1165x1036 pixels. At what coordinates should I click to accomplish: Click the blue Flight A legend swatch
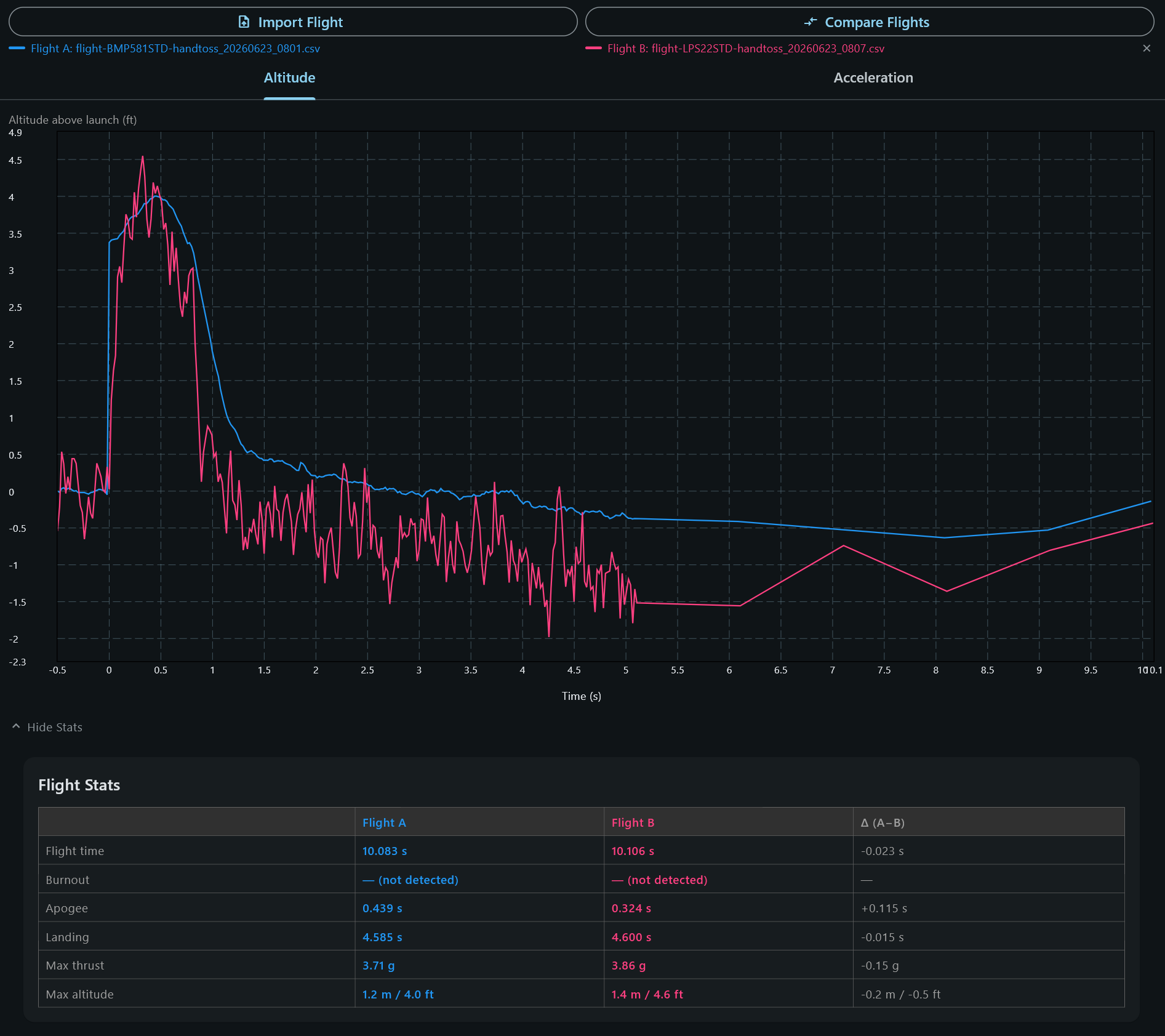pyautogui.click(x=17, y=48)
